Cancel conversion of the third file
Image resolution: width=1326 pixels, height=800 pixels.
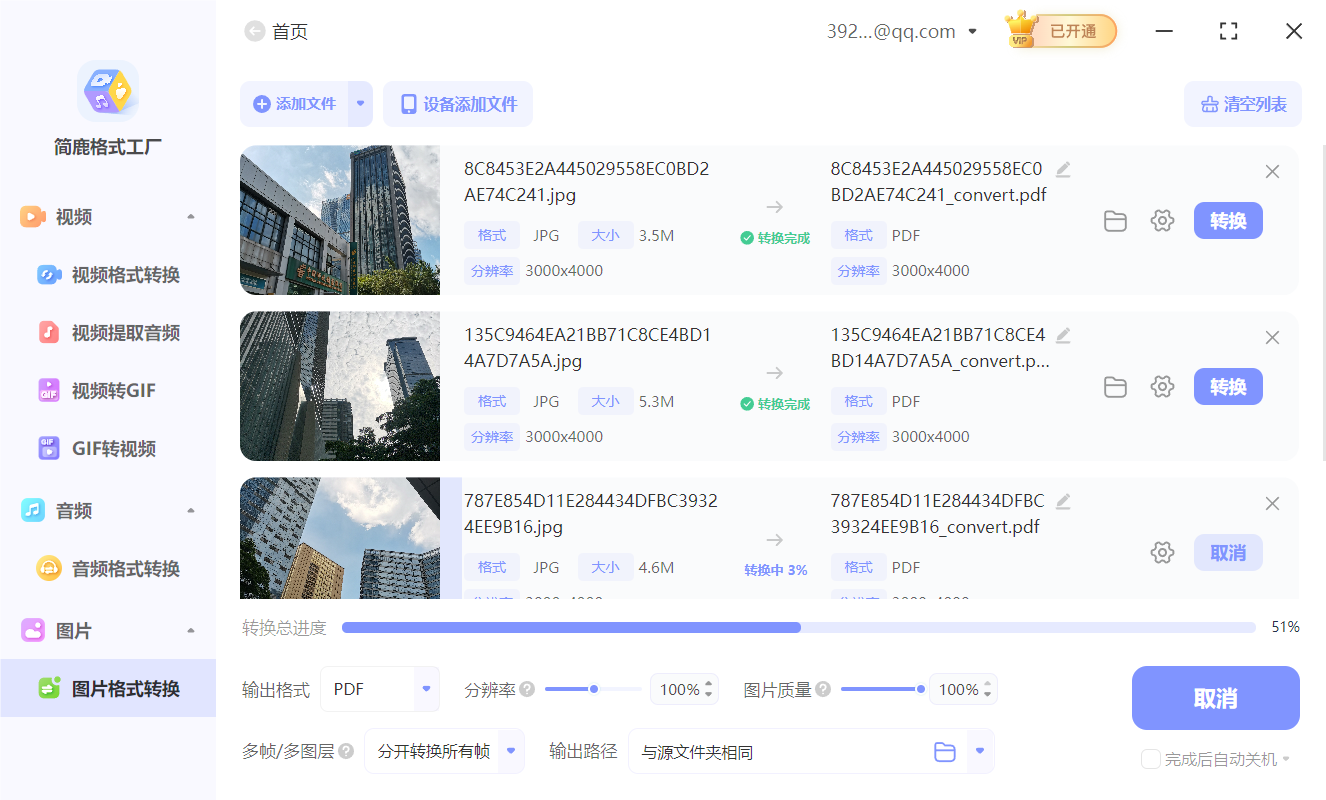(1228, 552)
